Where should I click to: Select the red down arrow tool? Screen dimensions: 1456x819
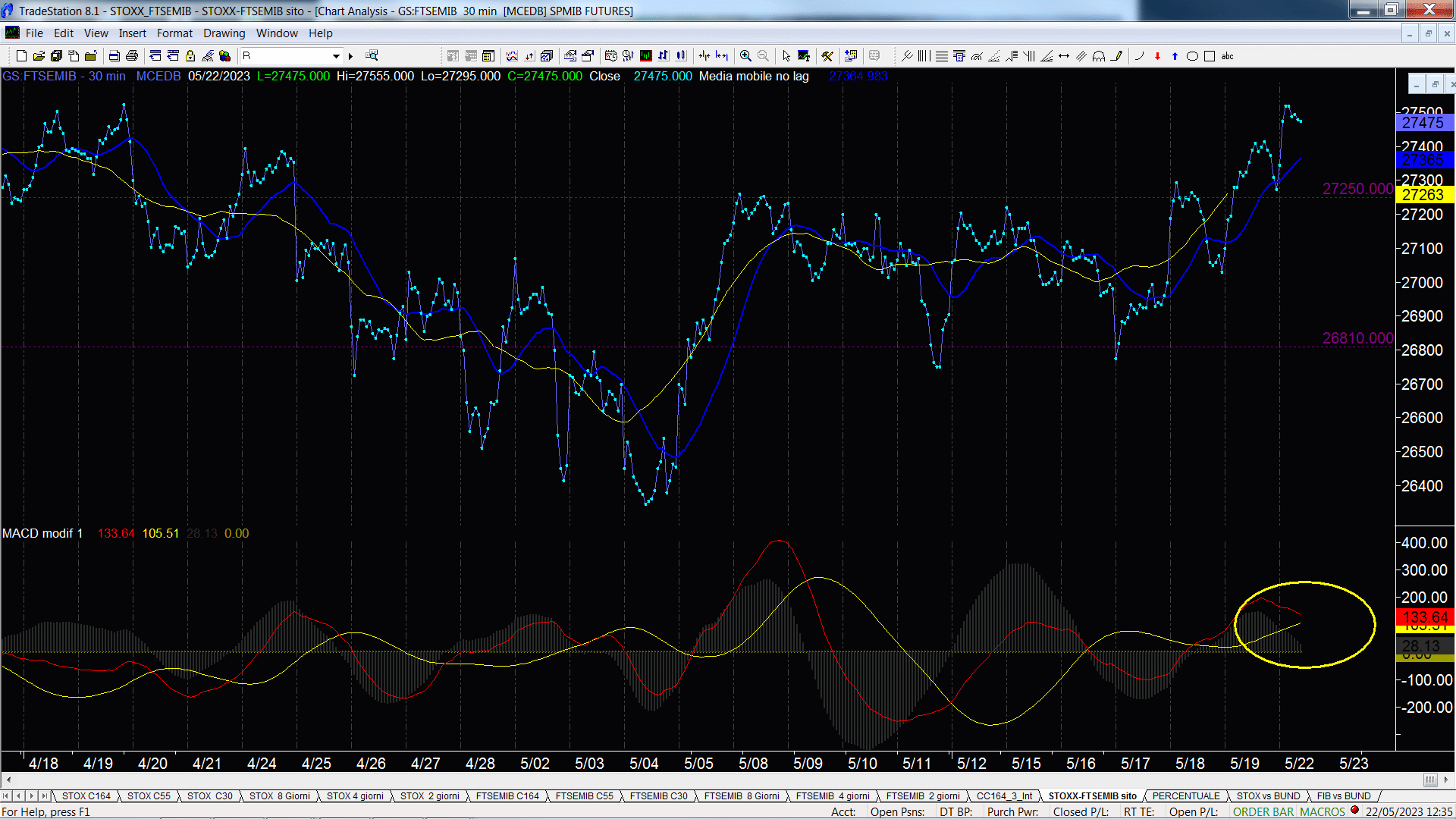1157,56
